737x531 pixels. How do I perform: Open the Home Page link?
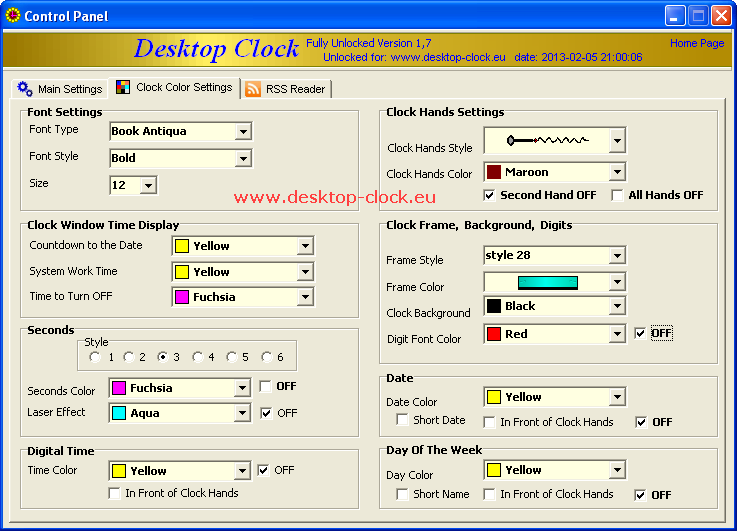point(697,43)
